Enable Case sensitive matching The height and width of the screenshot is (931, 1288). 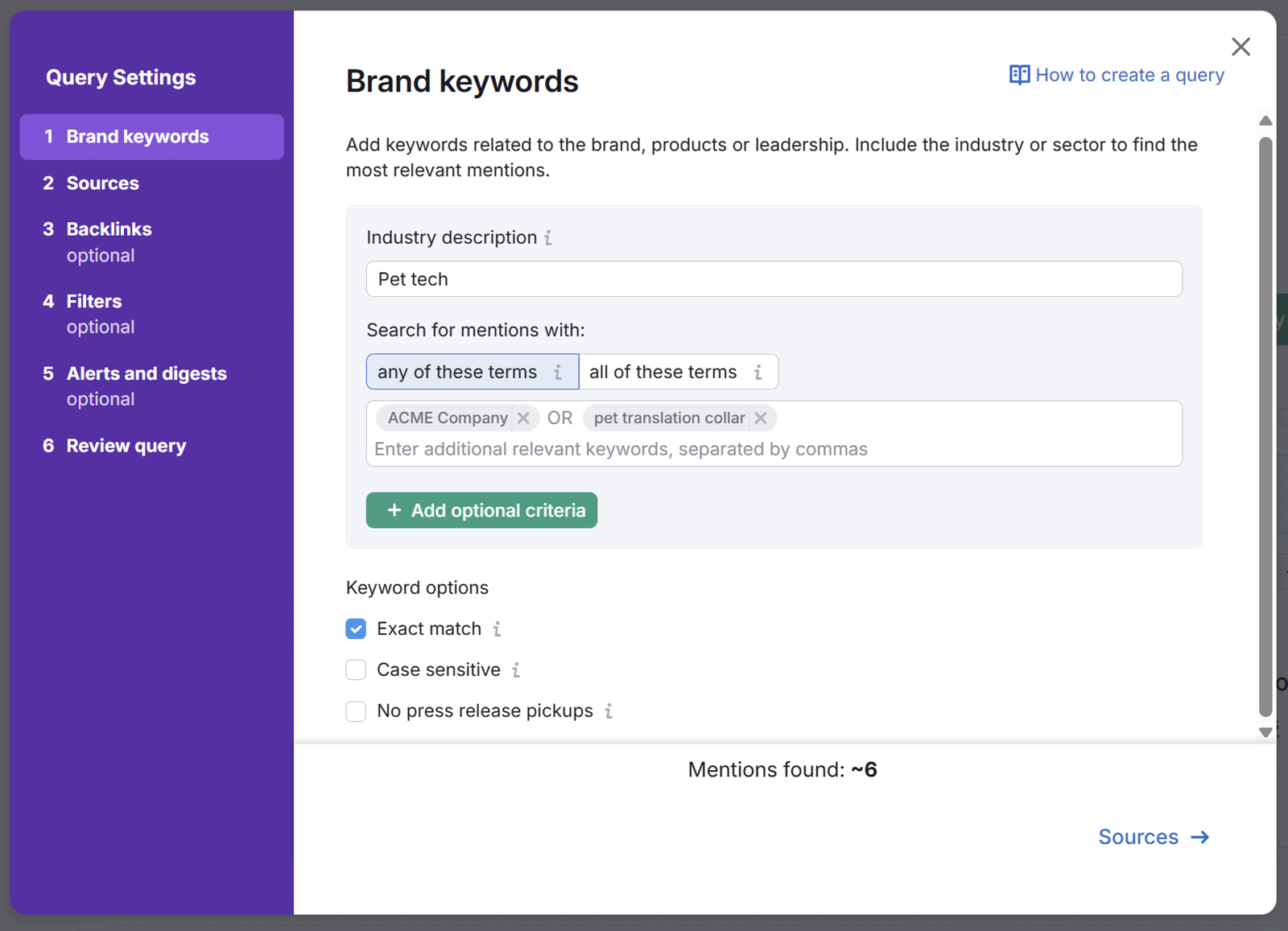355,669
